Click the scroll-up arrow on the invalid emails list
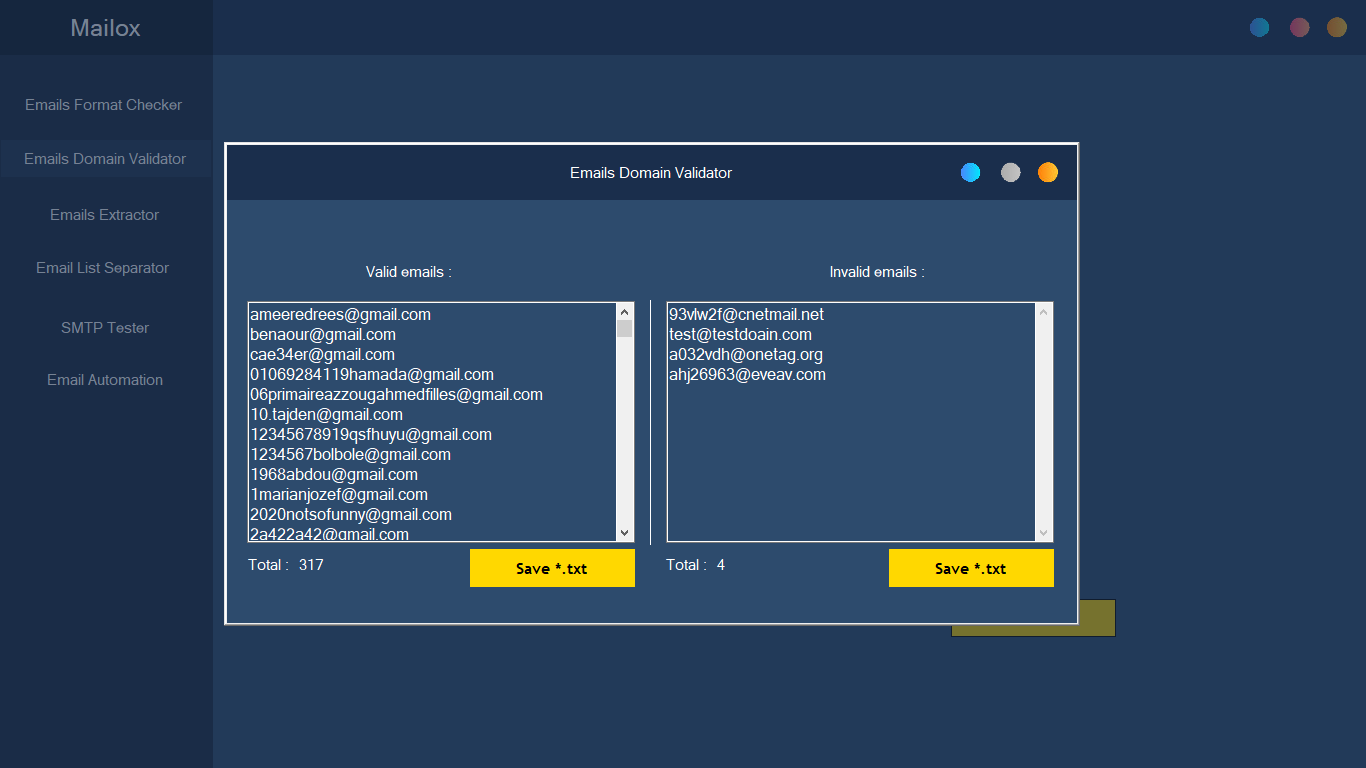The height and width of the screenshot is (768, 1366). 1043,310
